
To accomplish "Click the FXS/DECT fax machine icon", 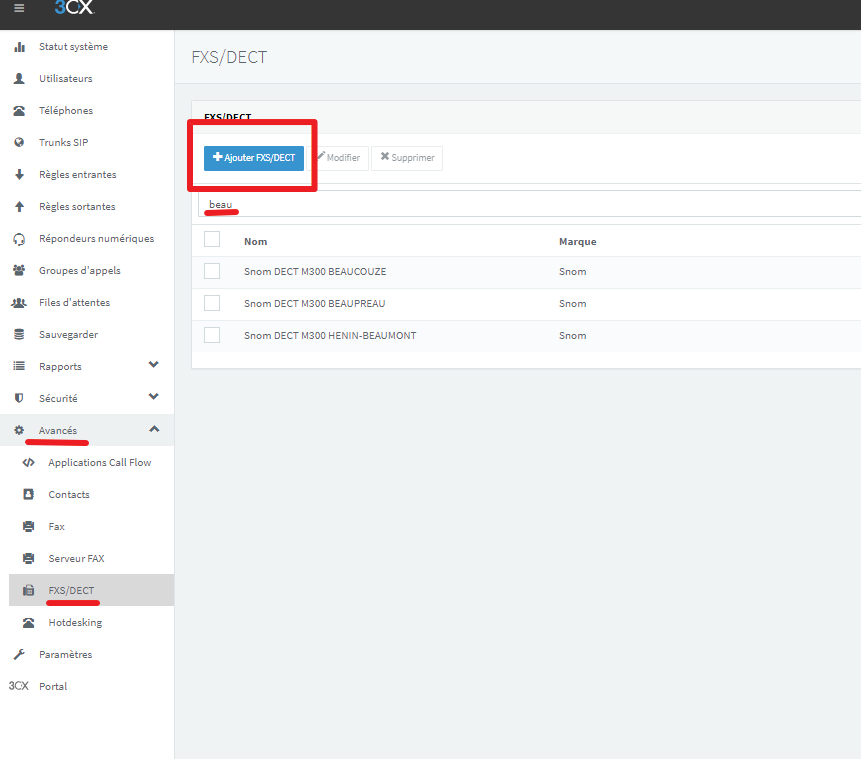I will 29,590.
